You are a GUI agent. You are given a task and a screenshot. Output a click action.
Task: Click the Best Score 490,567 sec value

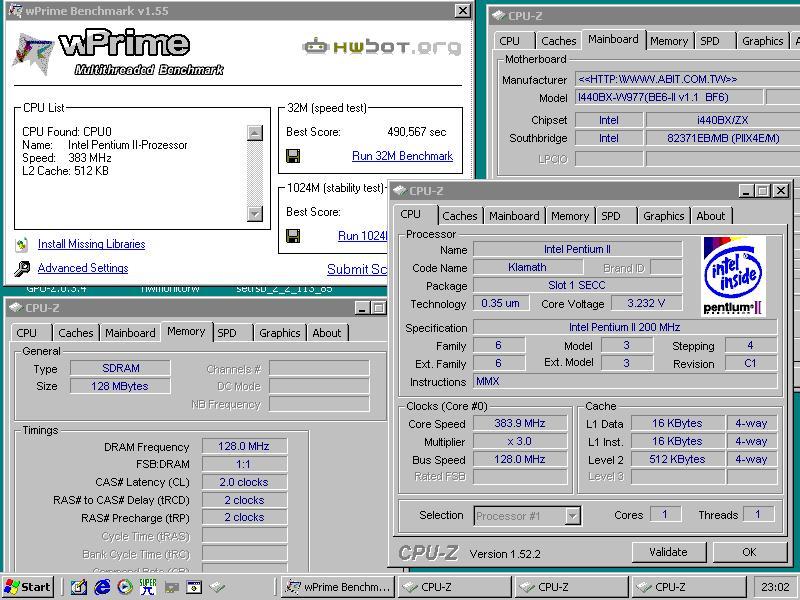(417, 132)
